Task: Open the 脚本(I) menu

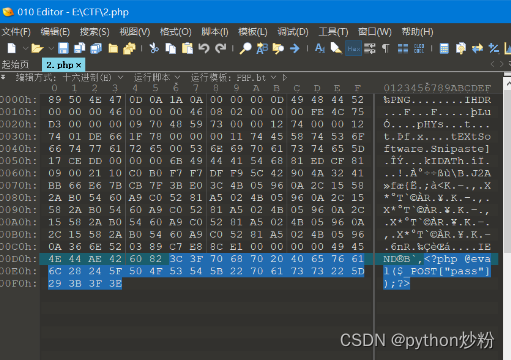Action: click(x=215, y=32)
